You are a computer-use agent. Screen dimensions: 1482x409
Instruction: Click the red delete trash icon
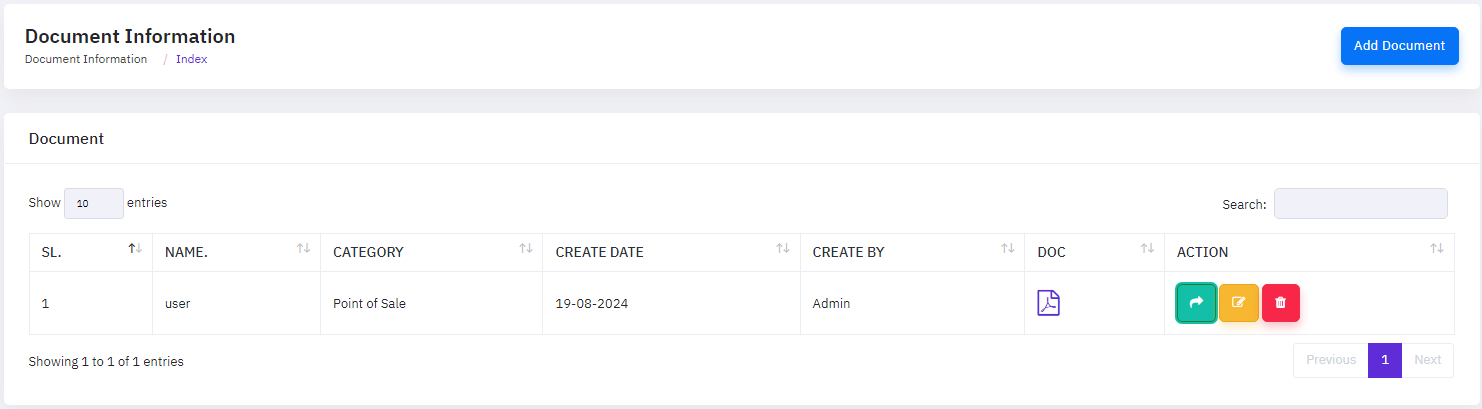tap(1280, 303)
